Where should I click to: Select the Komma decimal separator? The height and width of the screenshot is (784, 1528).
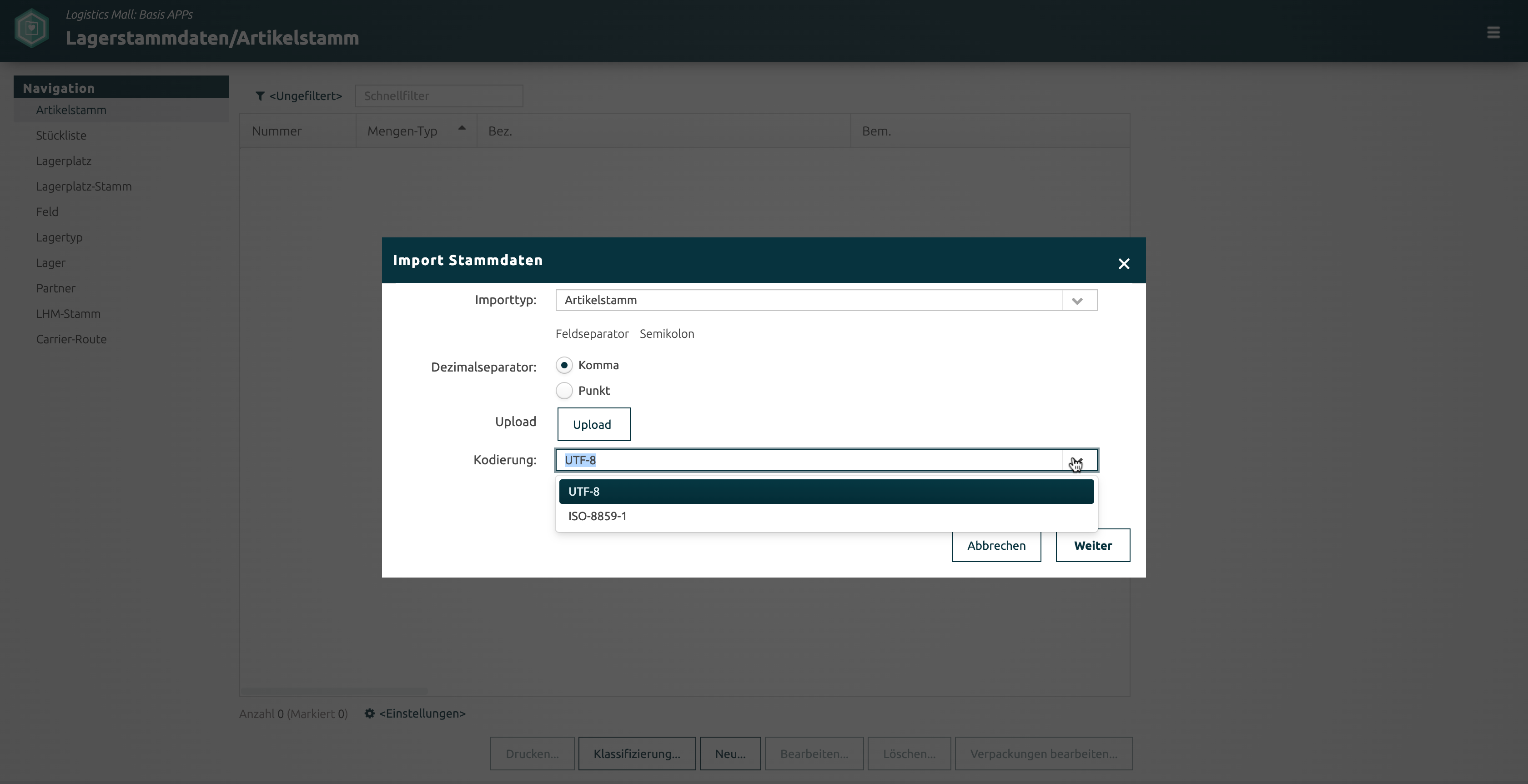point(564,365)
